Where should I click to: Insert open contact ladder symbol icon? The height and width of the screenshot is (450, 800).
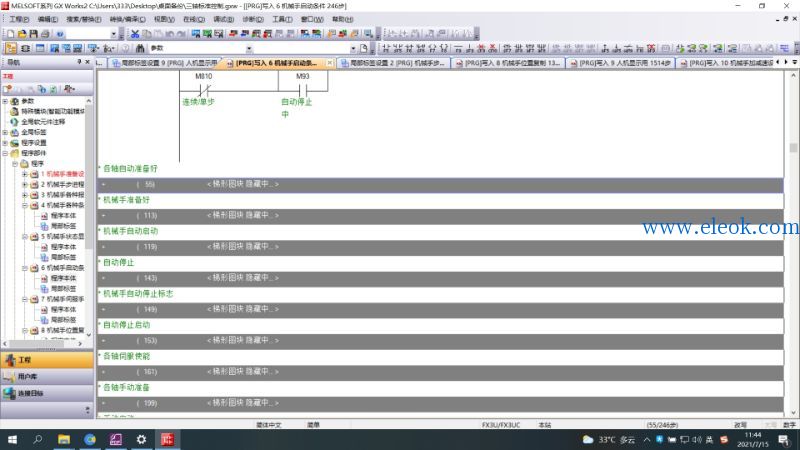[x=386, y=48]
